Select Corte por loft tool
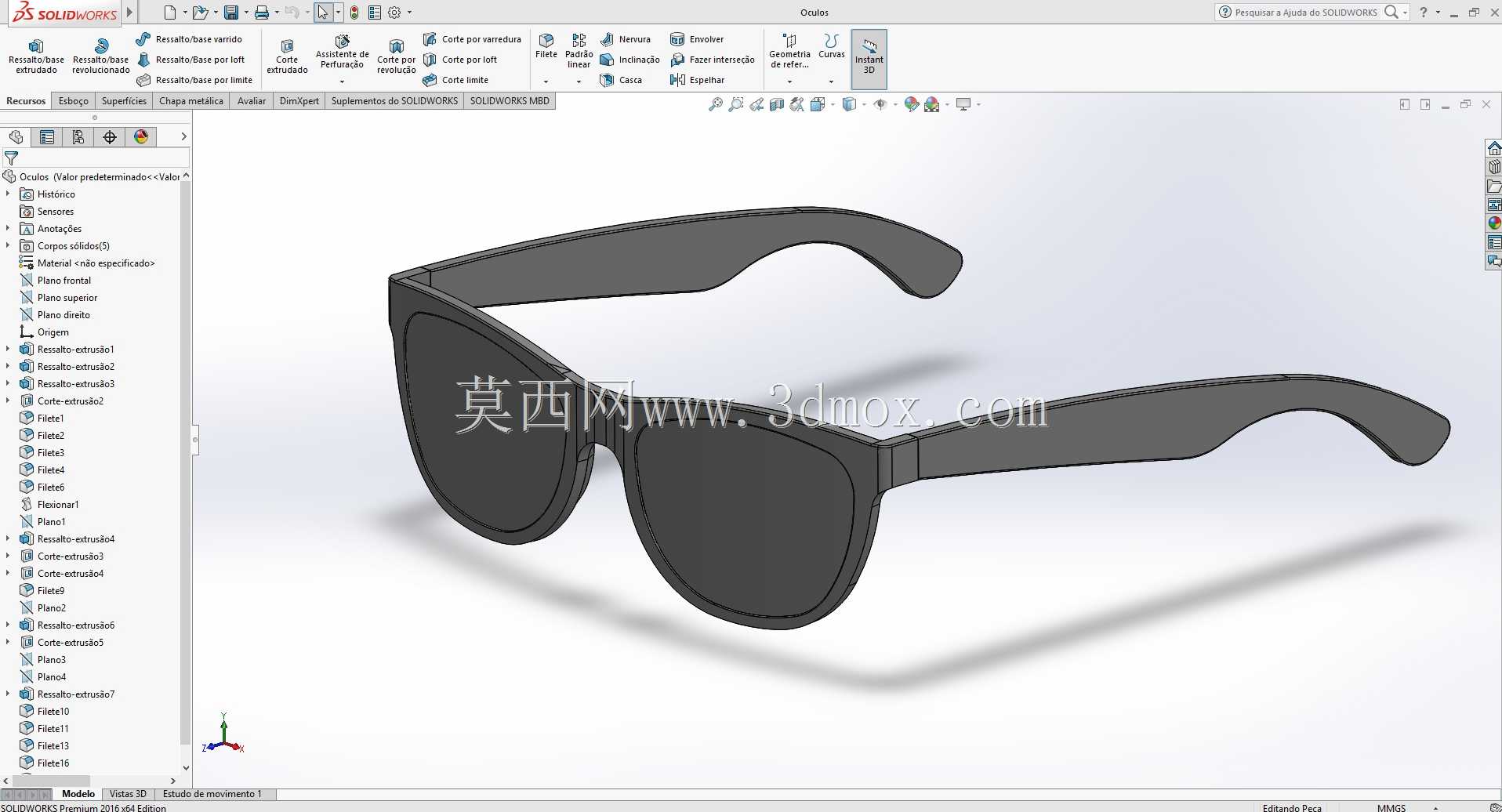The width and height of the screenshot is (1502, 812). point(460,60)
